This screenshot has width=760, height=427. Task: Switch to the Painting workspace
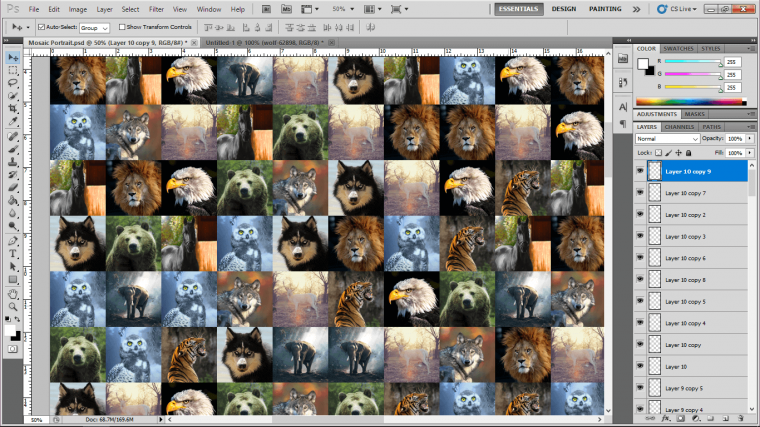[x=605, y=9]
